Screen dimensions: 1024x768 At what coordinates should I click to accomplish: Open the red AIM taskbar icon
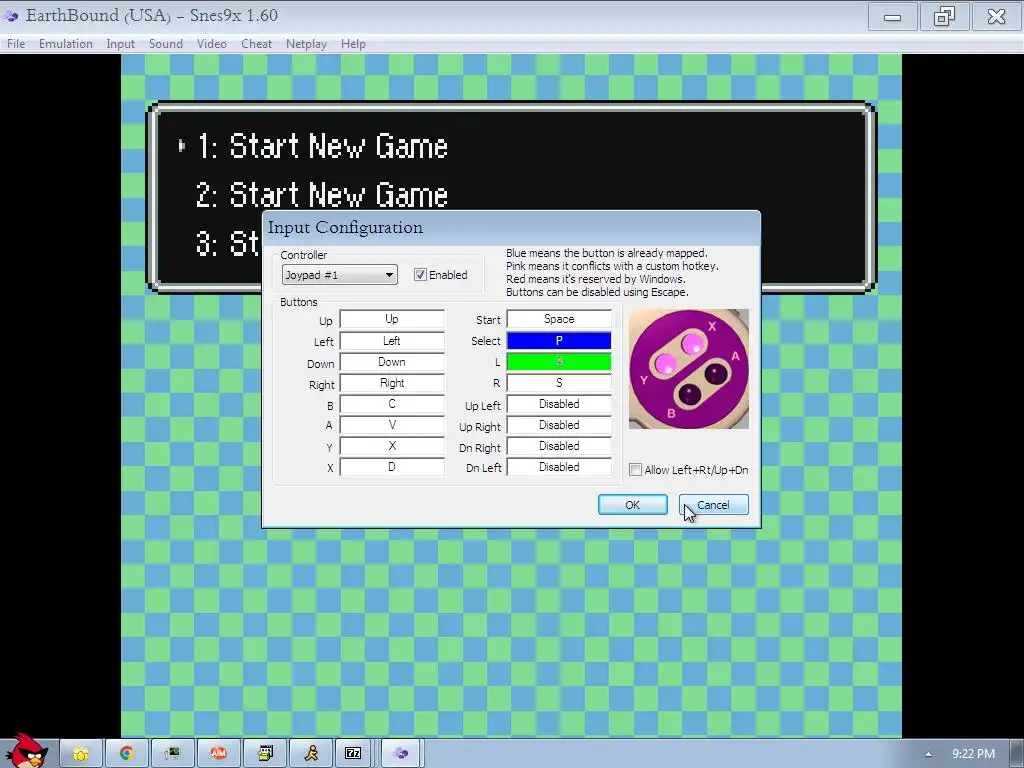click(x=218, y=754)
